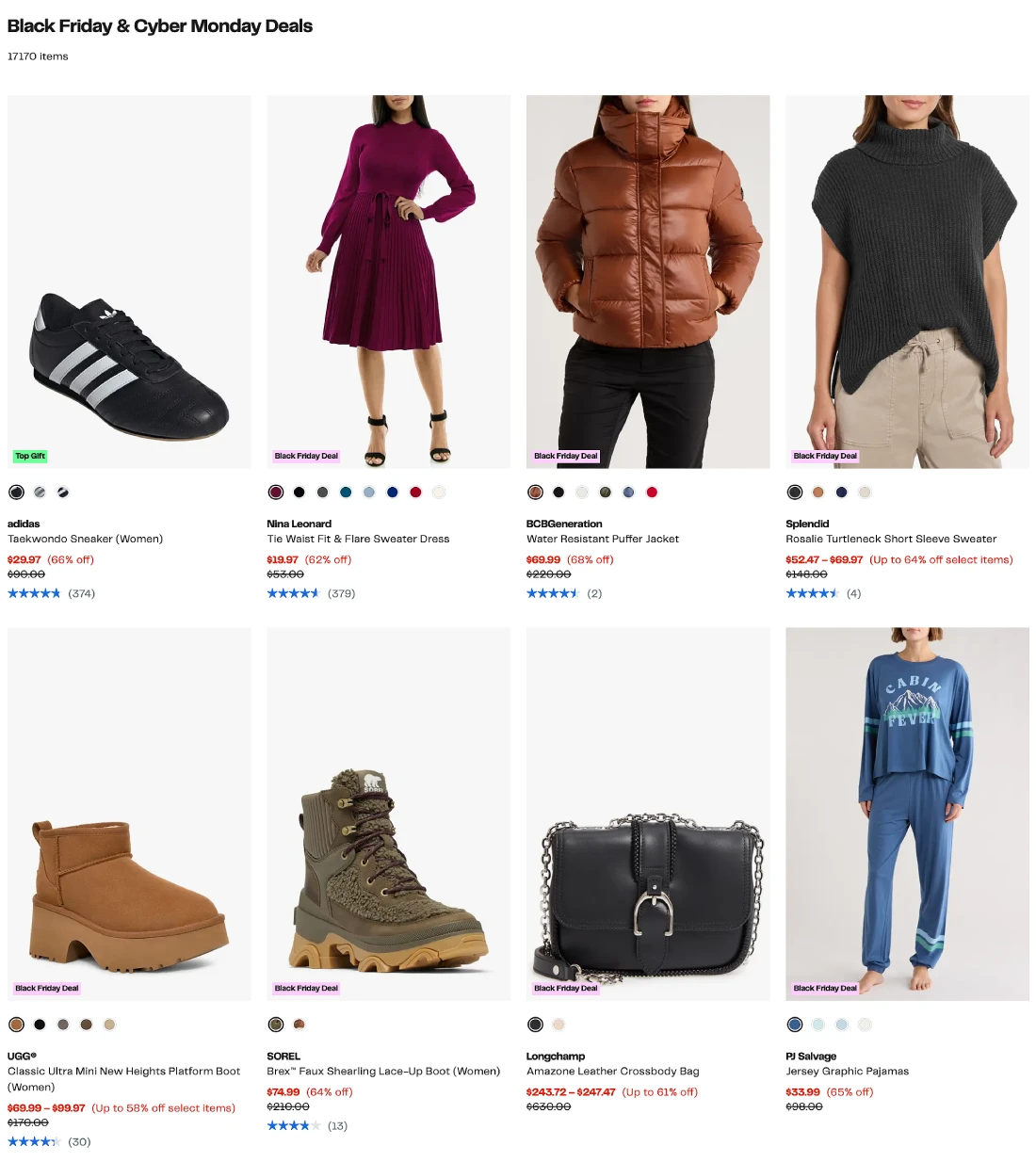Click Jersey Graphic Pajamas product title

(x=847, y=1072)
